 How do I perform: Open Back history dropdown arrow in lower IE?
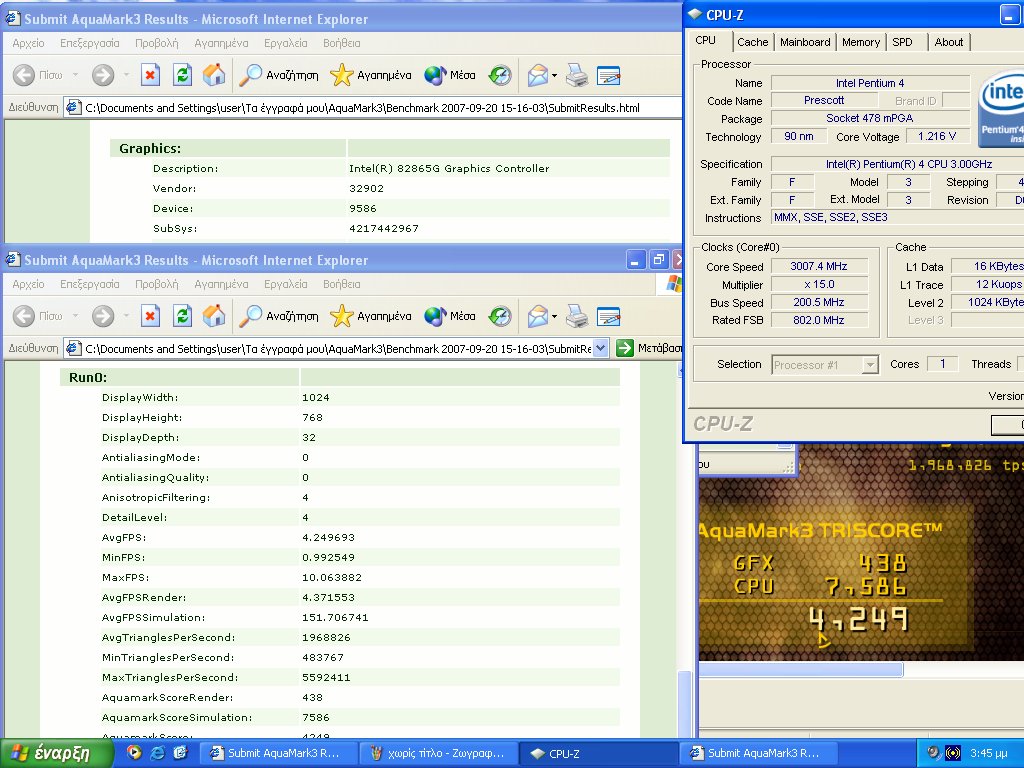click(75, 316)
